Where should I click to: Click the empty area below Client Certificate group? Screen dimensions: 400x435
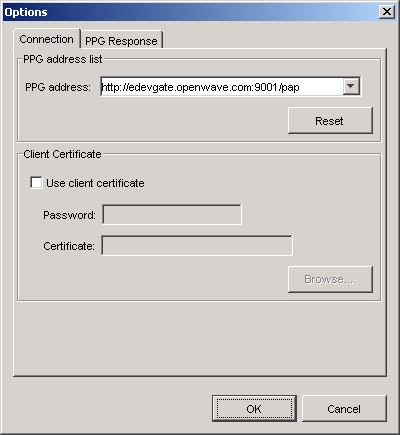pyautogui.click(x=199, y=338)
